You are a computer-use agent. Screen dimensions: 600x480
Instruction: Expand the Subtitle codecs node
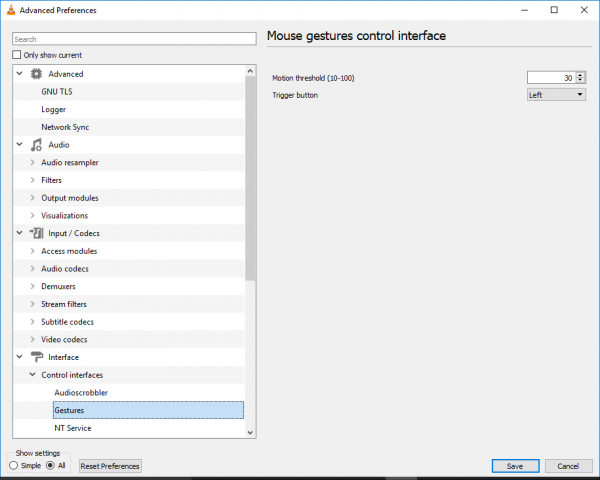33,322
